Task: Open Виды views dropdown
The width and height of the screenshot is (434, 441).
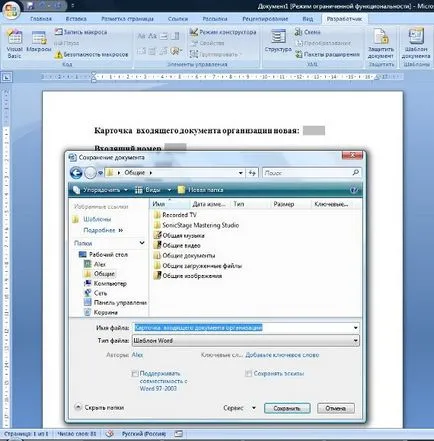Action: tap(153, 190)
